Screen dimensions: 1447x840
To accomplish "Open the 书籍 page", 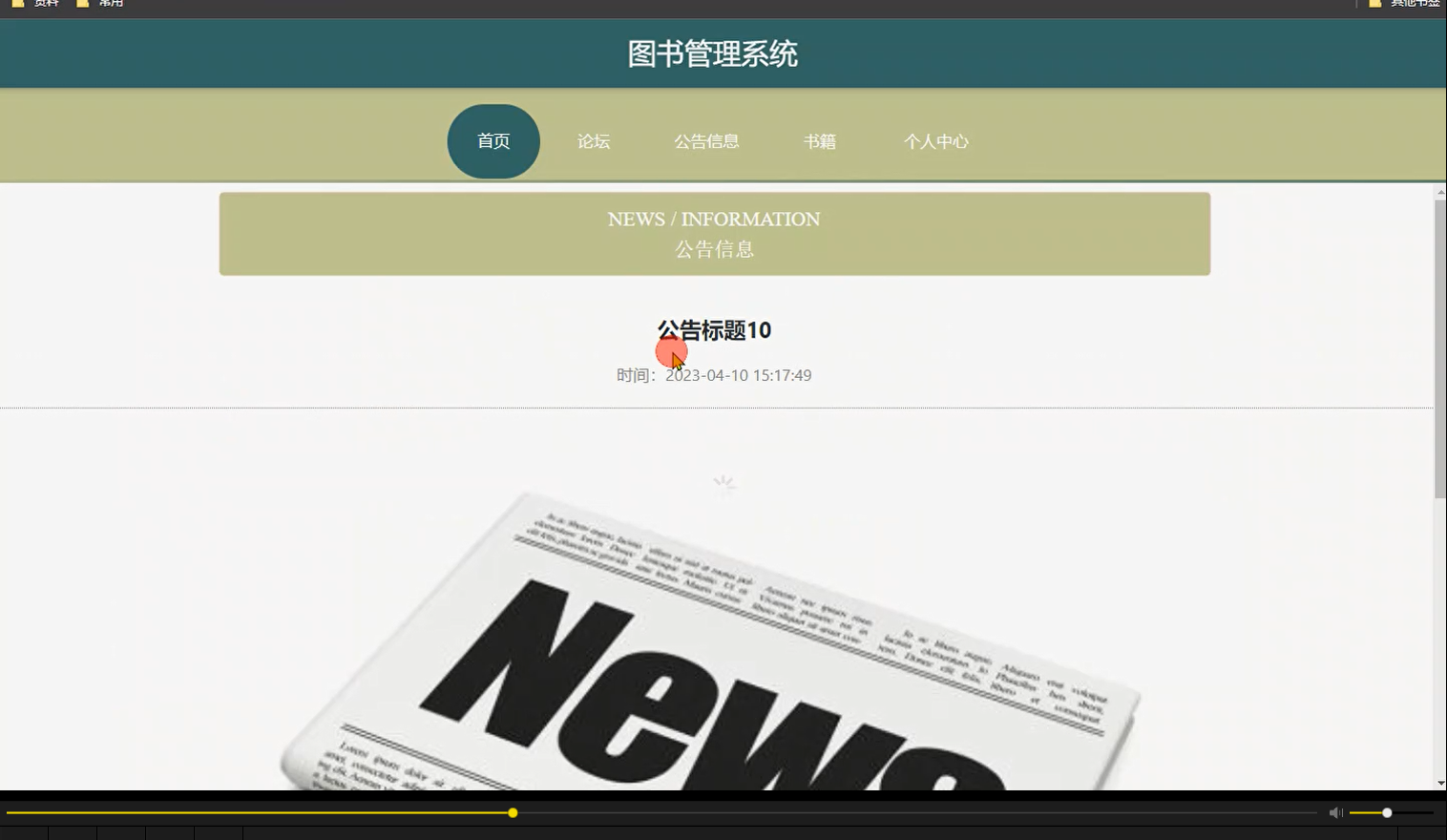I will (x=821, y=140).
